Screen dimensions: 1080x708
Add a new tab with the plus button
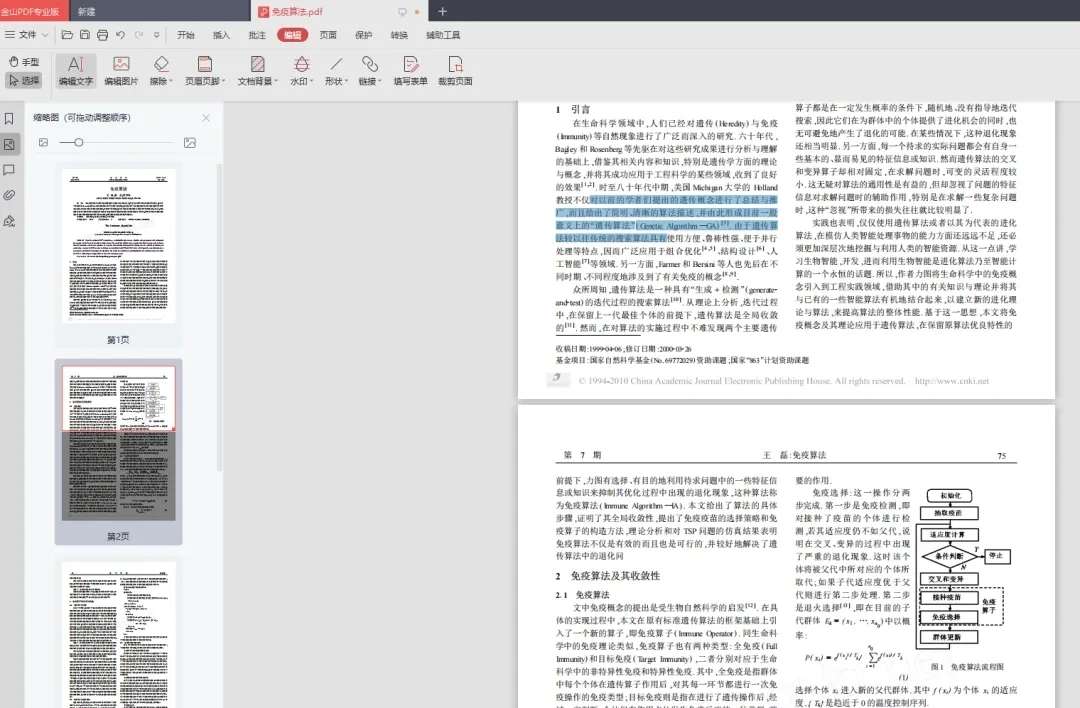[x=442, y=12]
